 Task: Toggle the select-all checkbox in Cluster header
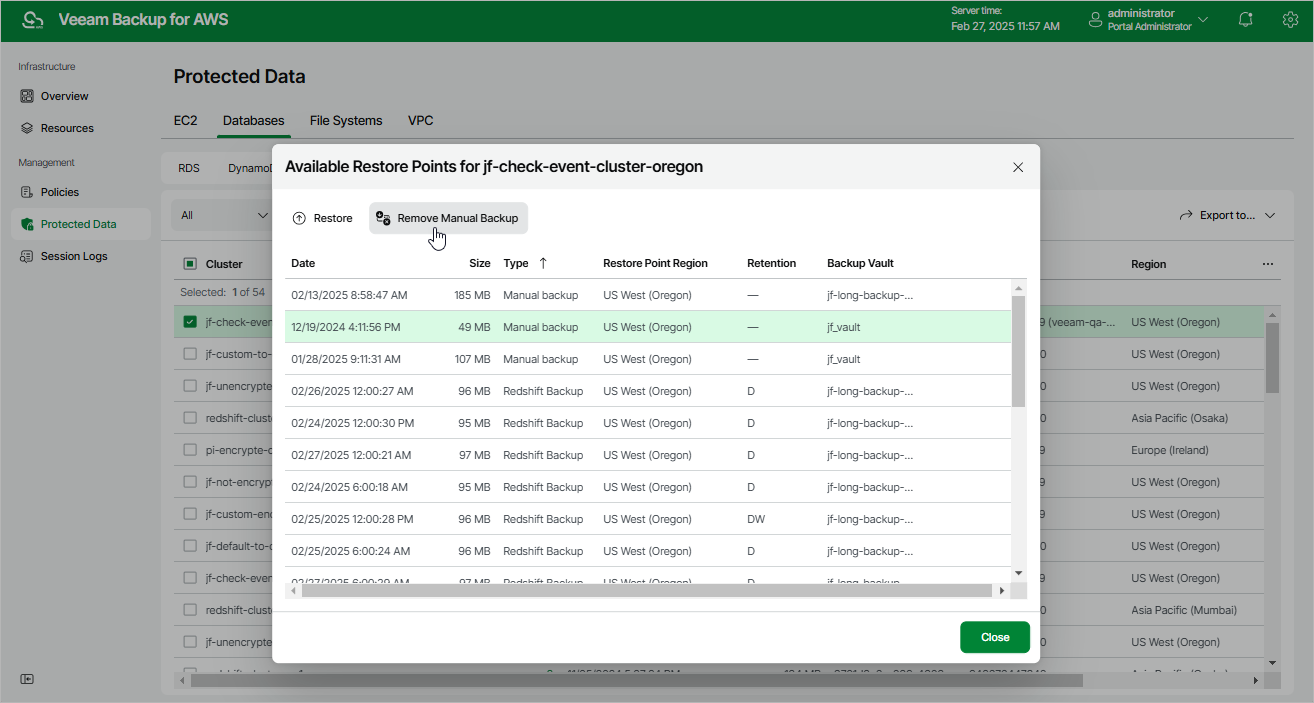pos(190,264)
